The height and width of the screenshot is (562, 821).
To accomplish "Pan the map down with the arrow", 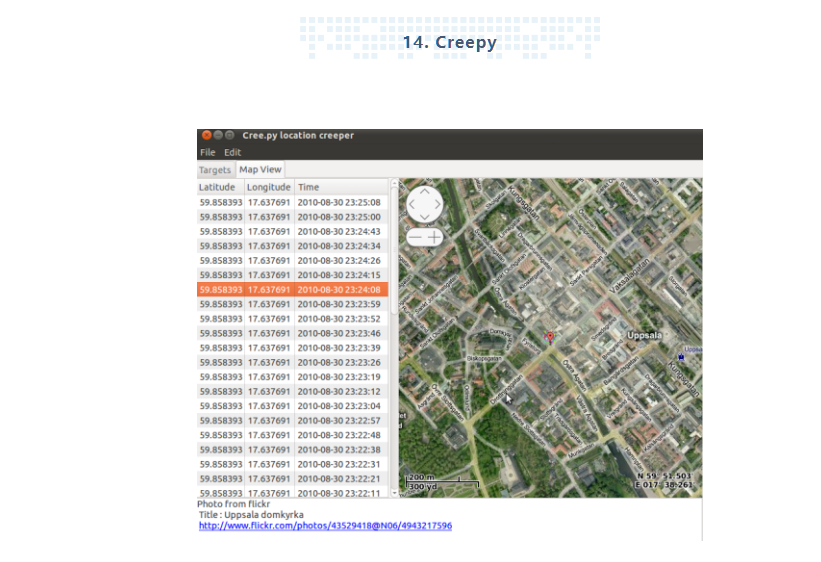I will click(x=425, y=216).
